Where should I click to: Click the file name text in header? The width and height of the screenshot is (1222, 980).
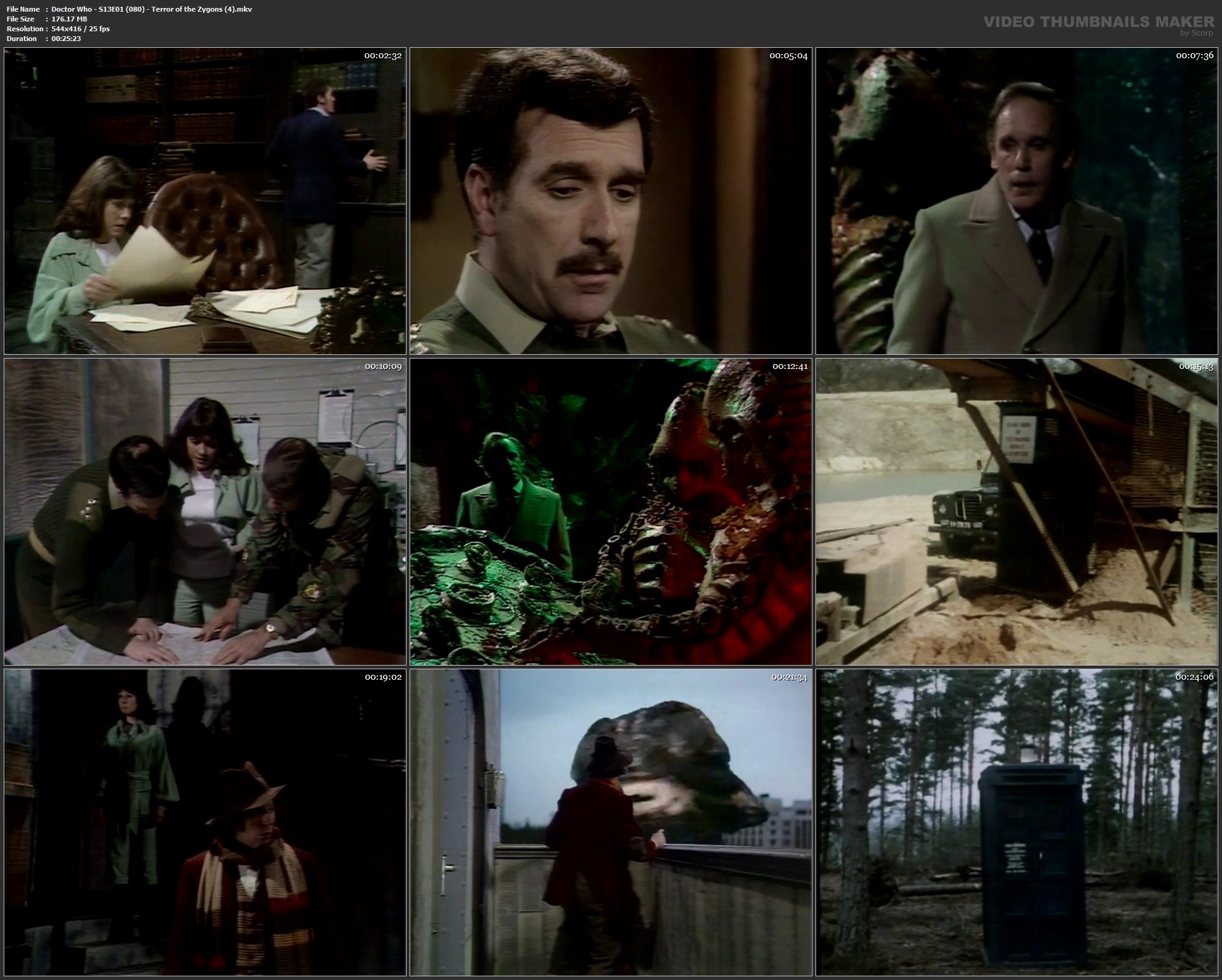[151, 9]
